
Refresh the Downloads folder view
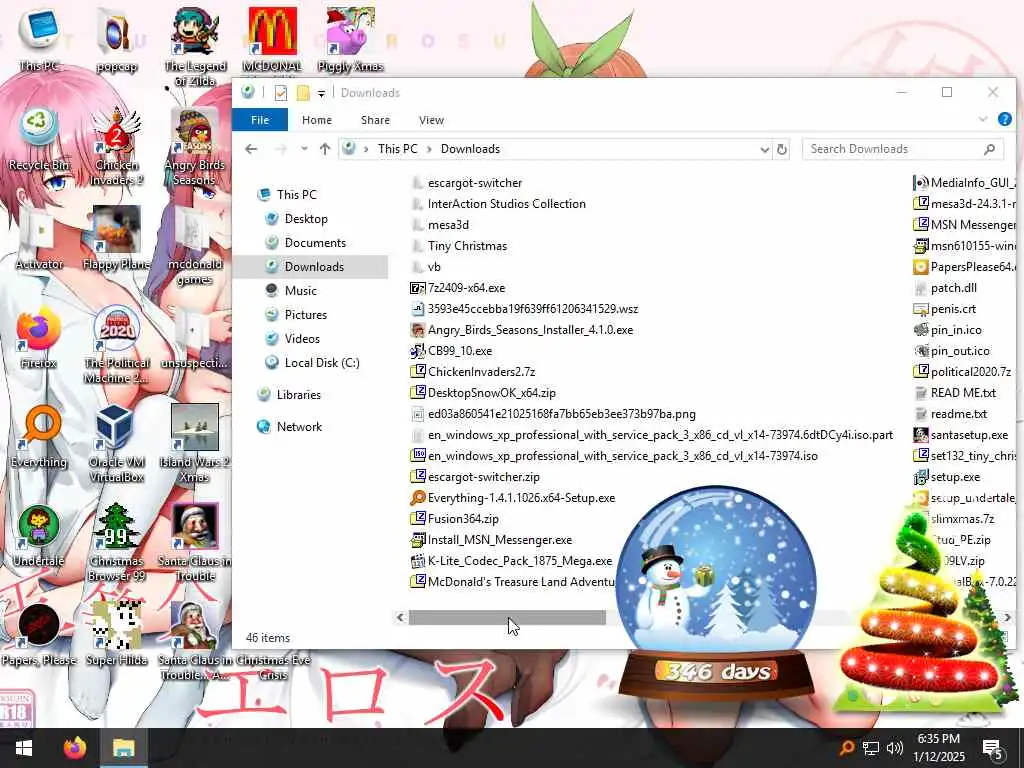[x=782, y=150]
